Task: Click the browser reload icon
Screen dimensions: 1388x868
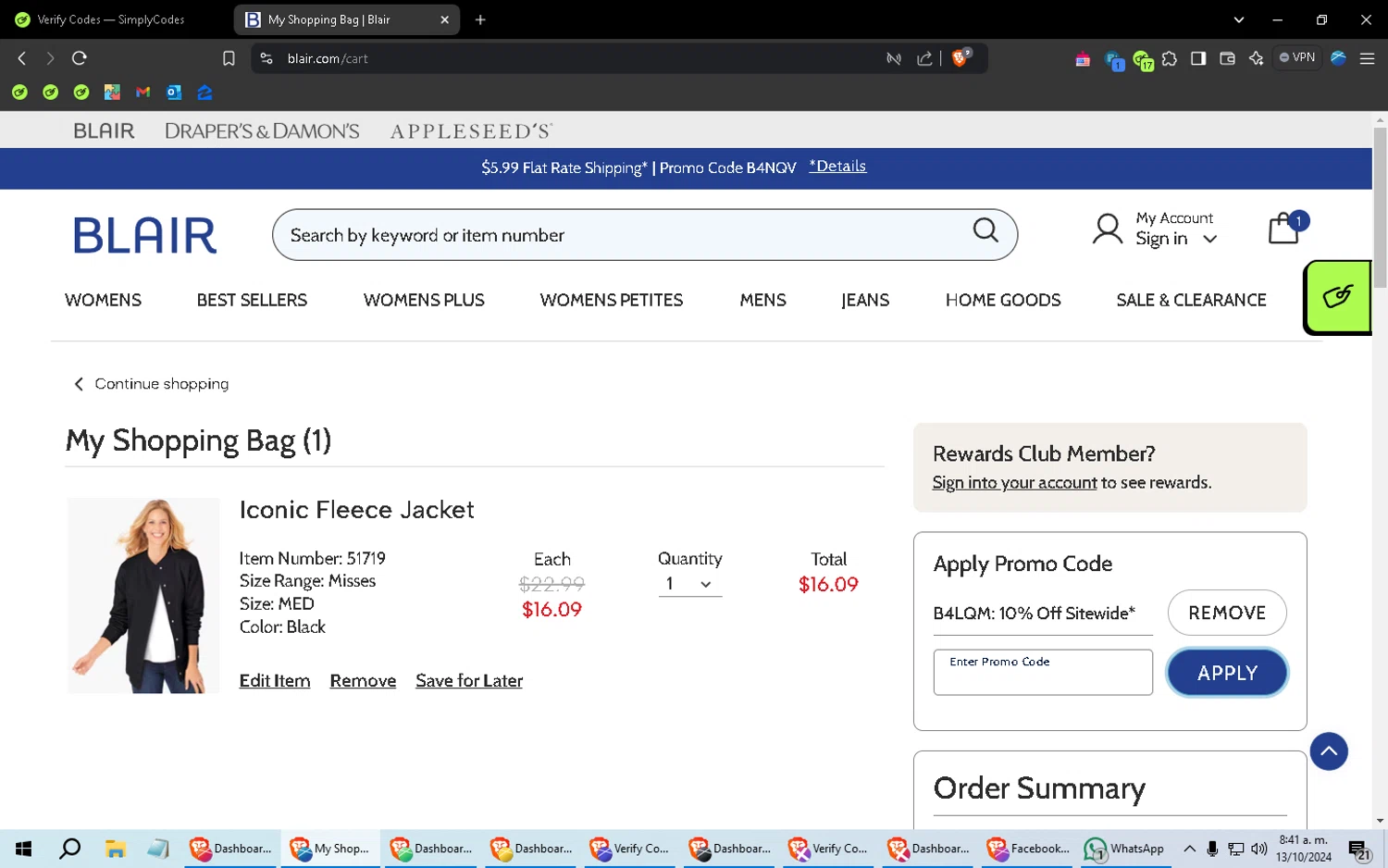Action: 80,58
